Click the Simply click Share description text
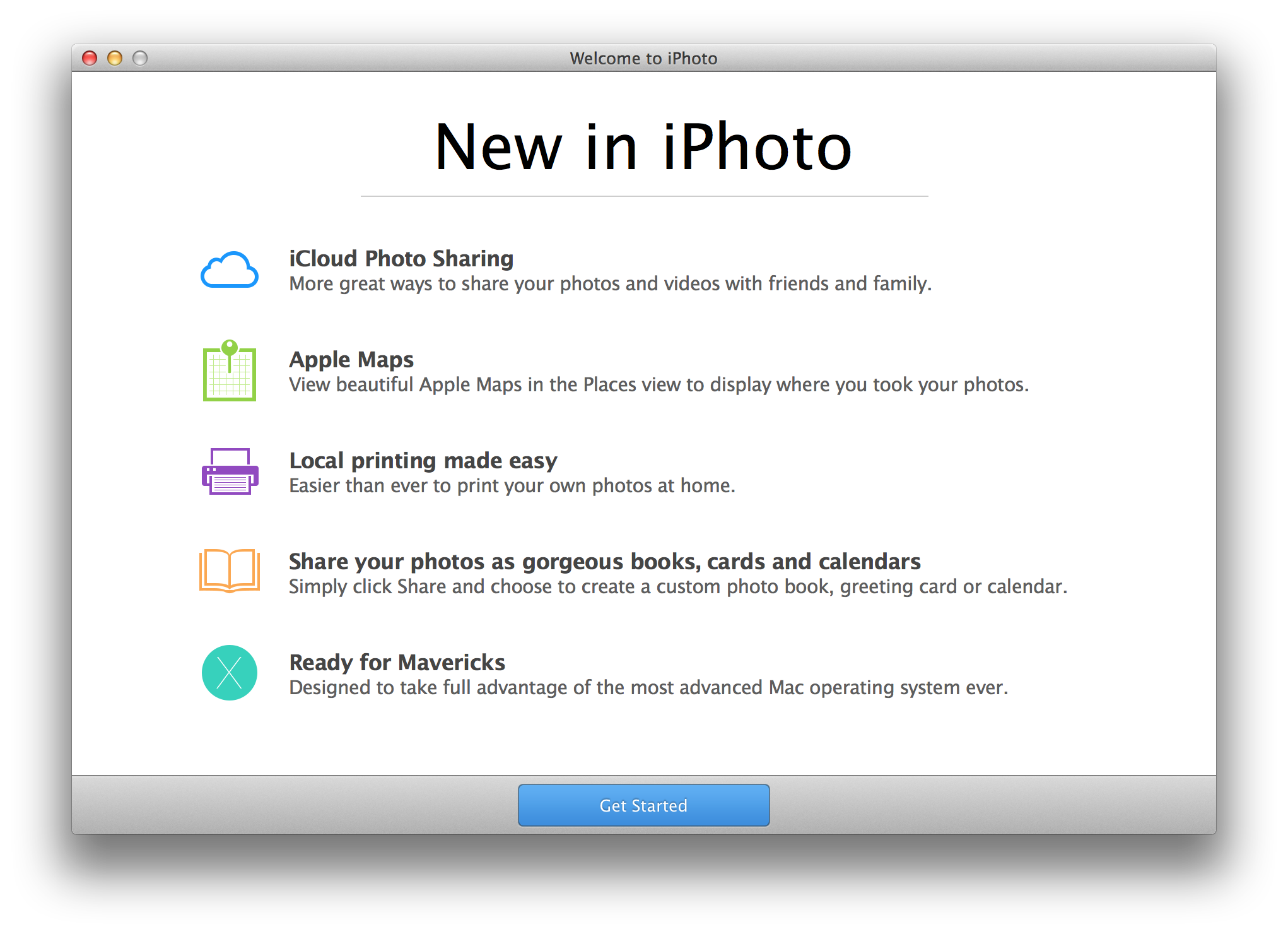Image resolution: width=1288 pixels, height=934 pixels. point(678,587)
